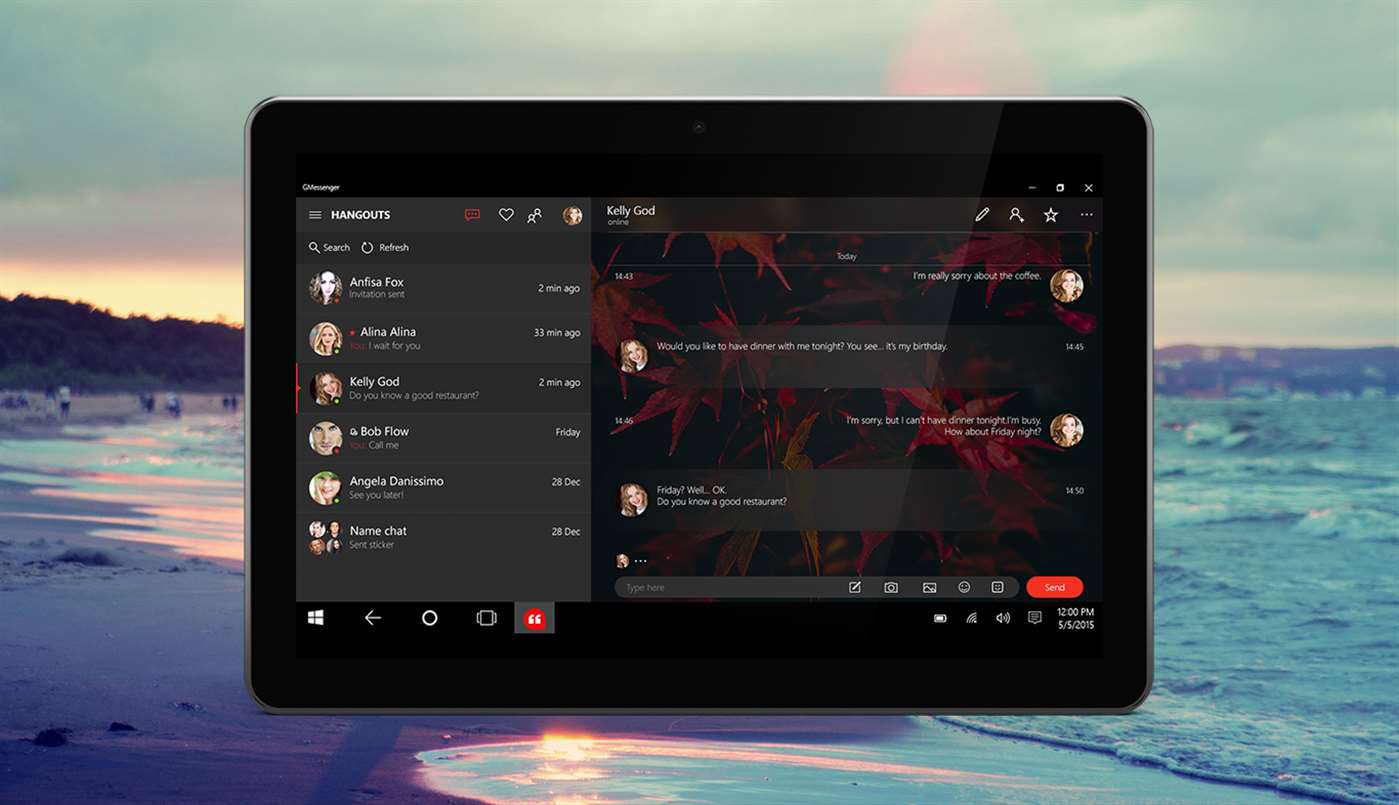Click Refresh in the sidebar
Viewport: 1399px width, 805px height.
click(x=385, y=247)
